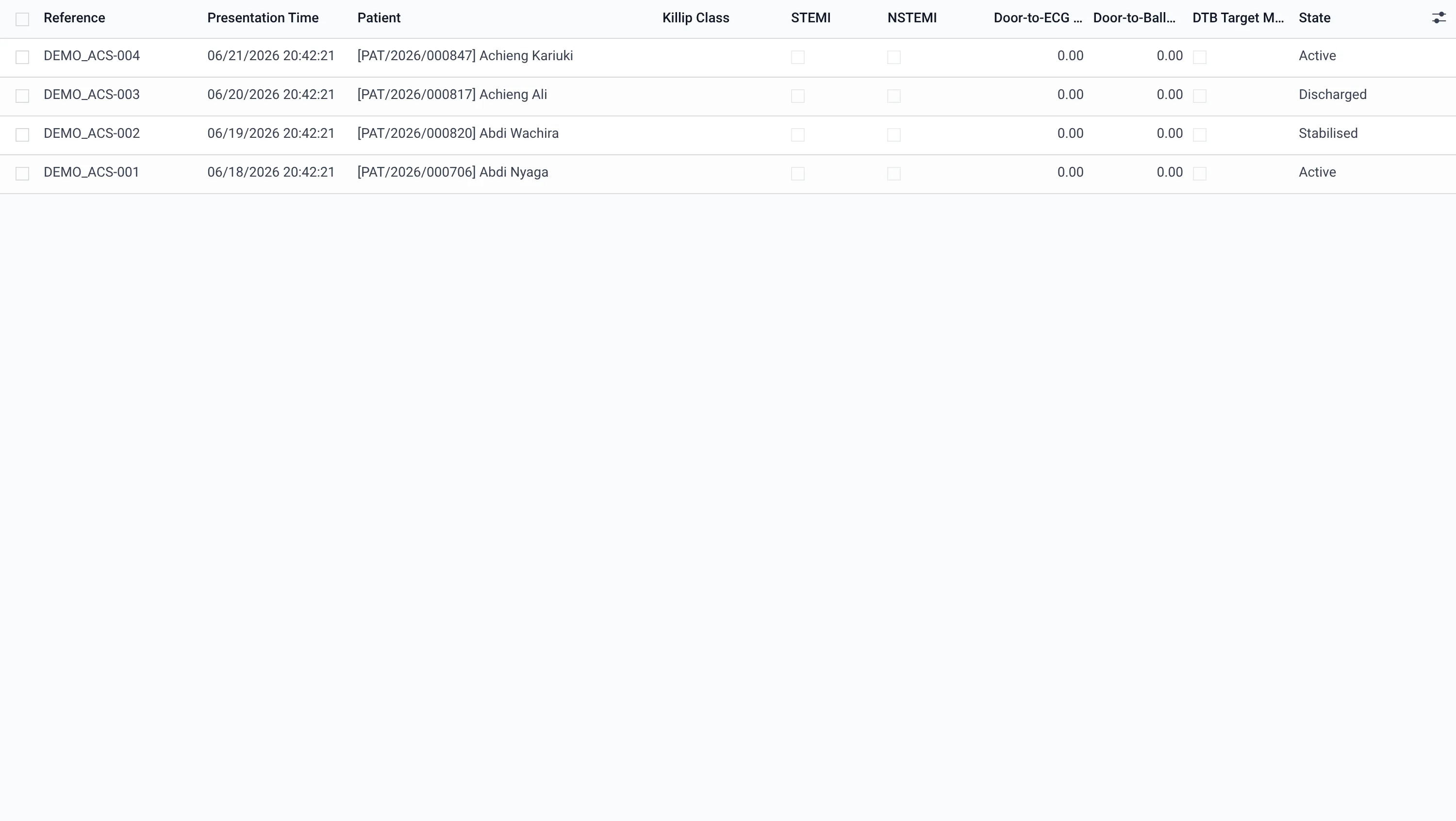Screen dimensions: 1456x821
Task: Sort by Door-to-Balloon column header
Action: (1134, 18)
